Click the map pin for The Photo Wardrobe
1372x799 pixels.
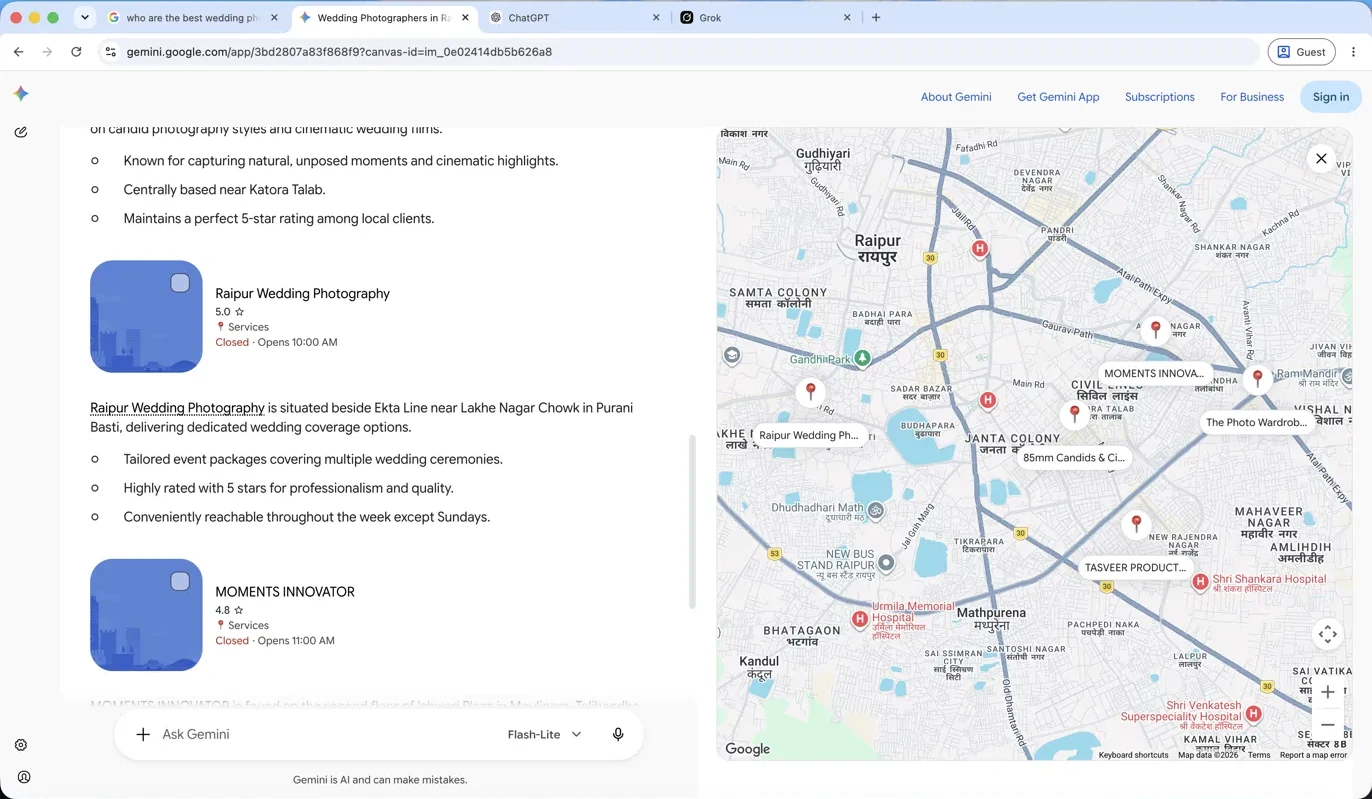tap(1258, 378)
